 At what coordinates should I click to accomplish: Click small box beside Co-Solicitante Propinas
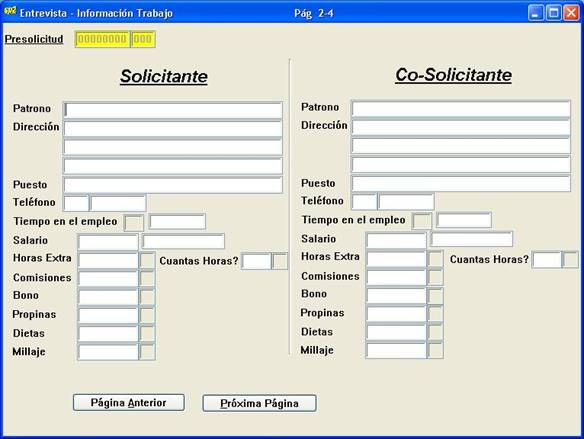[x=435, y=314]
